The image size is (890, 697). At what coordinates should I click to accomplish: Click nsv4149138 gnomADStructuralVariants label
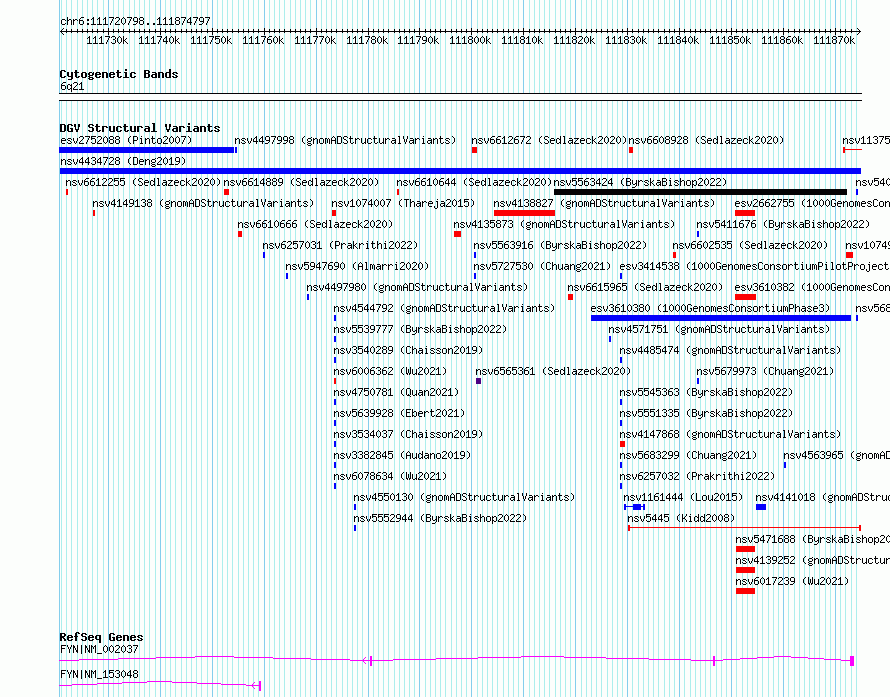[203, 203]
